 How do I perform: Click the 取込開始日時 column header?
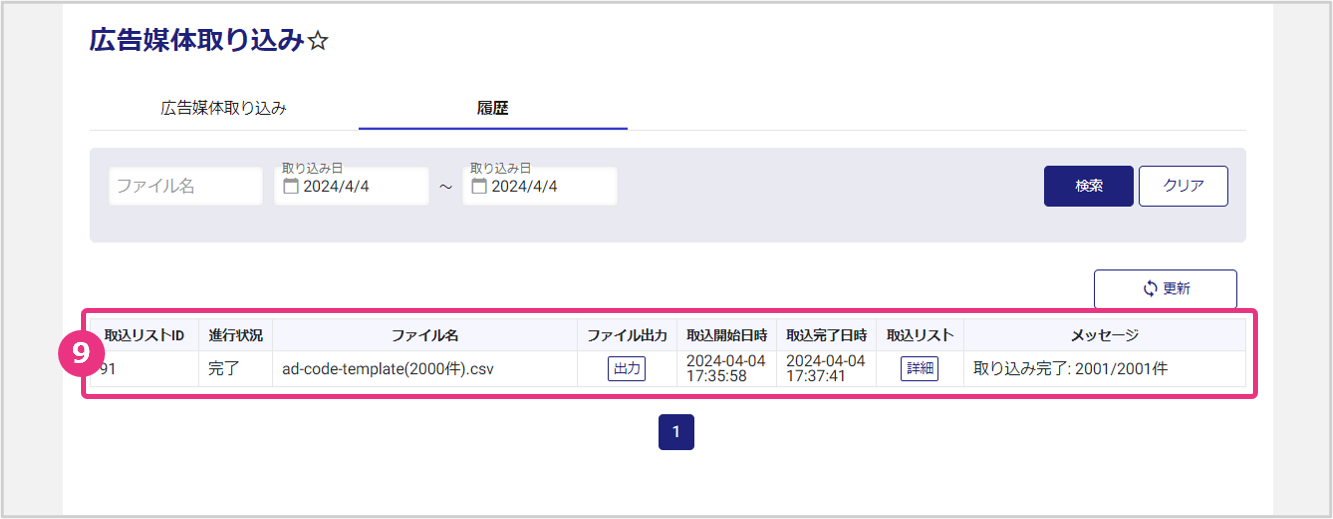726,335
